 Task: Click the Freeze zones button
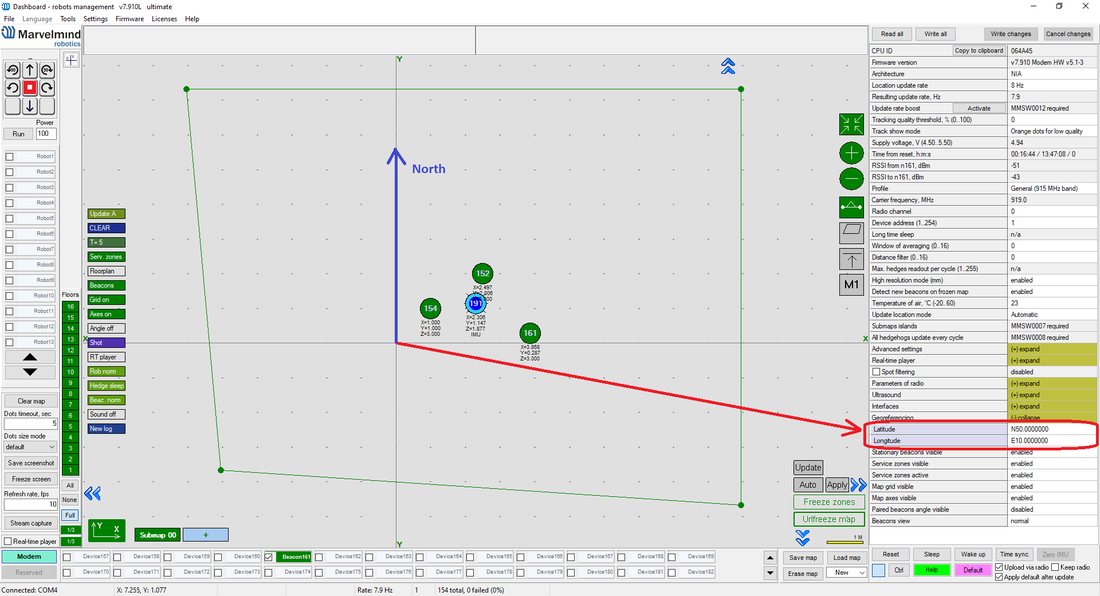coord(829,502)
